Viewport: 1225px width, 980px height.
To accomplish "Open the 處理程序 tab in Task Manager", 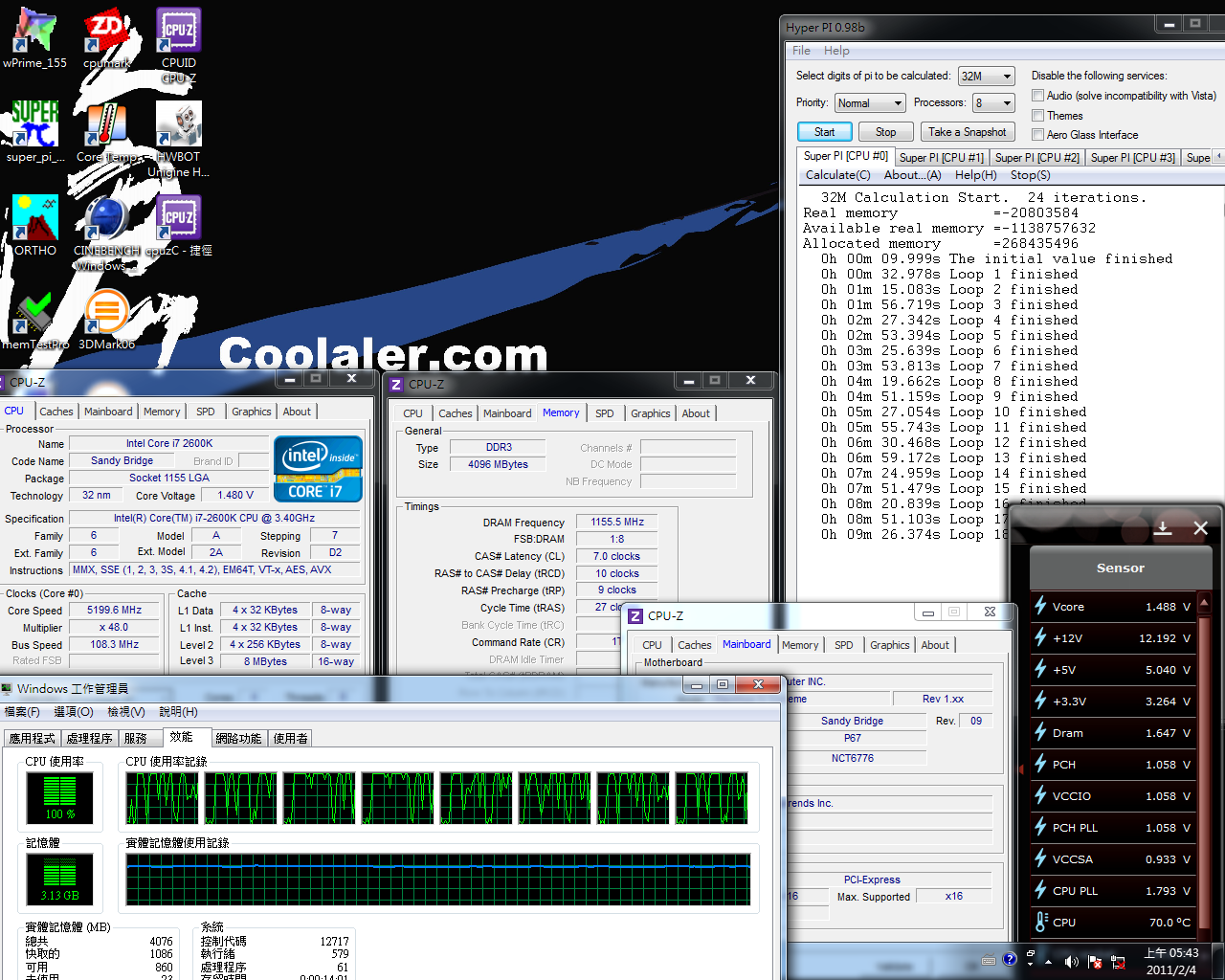I will pyautogui.click(x=89, y=739).
